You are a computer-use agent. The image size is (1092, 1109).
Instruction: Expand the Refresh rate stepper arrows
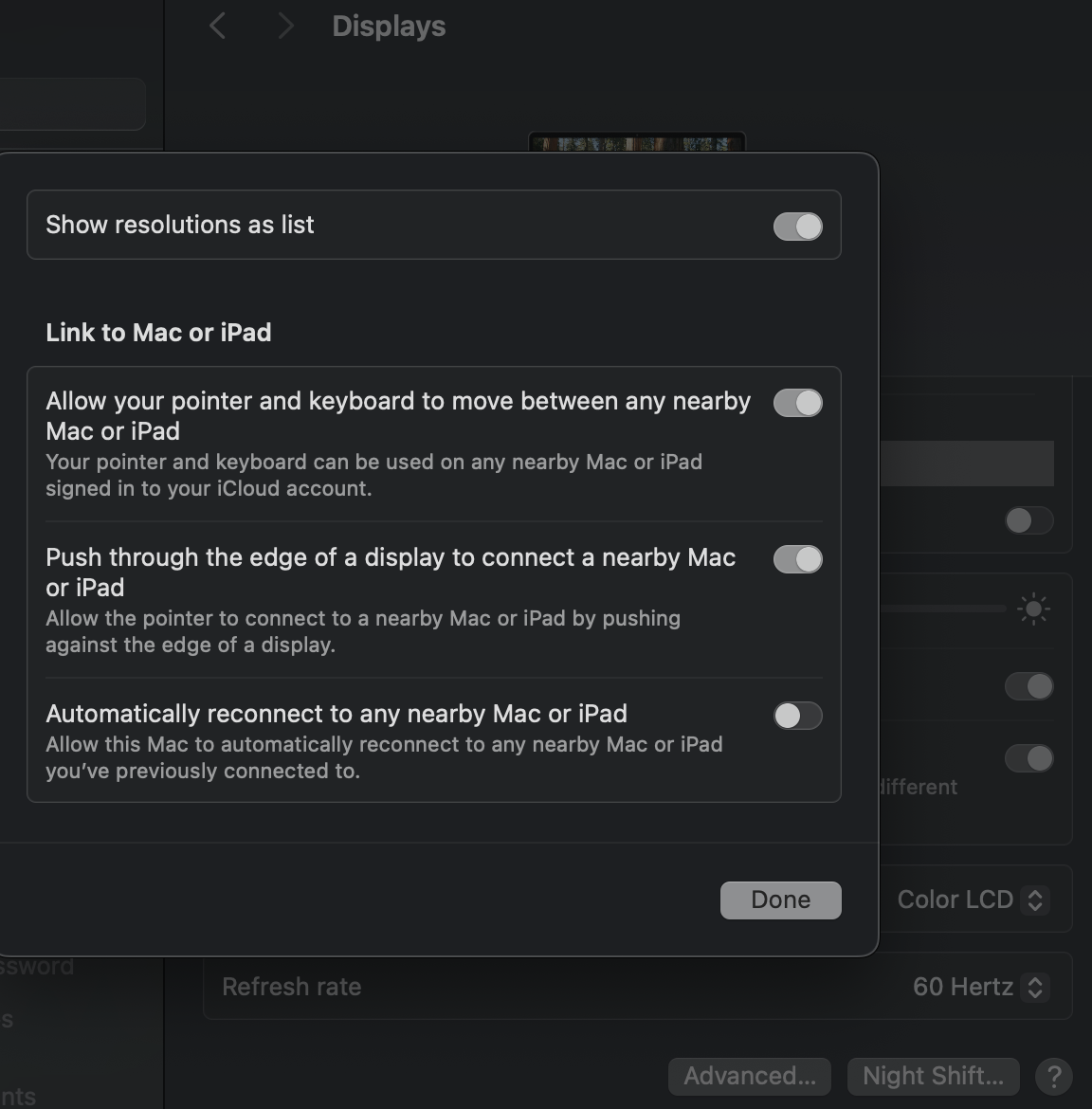[x=1034, y=986]
